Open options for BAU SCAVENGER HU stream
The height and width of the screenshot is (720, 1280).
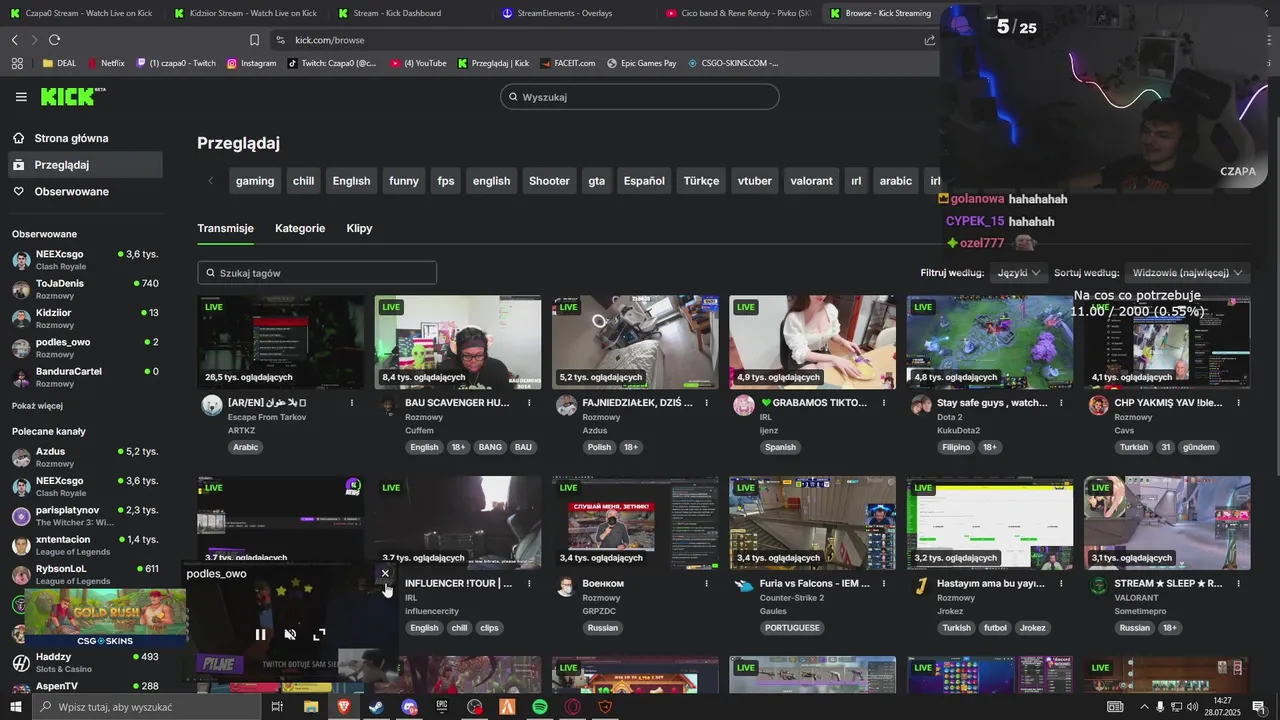[x=529, y=403]
